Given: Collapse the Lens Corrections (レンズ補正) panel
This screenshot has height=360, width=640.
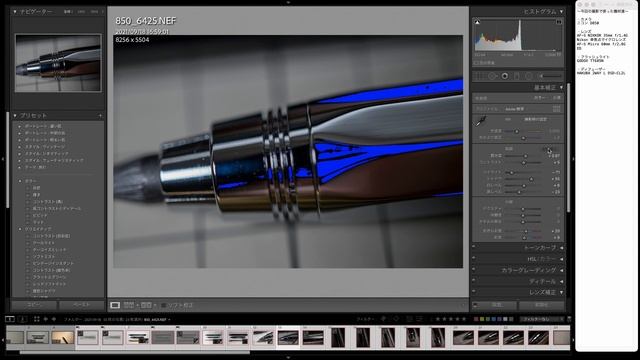Looking at the screenshot, I should click(561, 292).
